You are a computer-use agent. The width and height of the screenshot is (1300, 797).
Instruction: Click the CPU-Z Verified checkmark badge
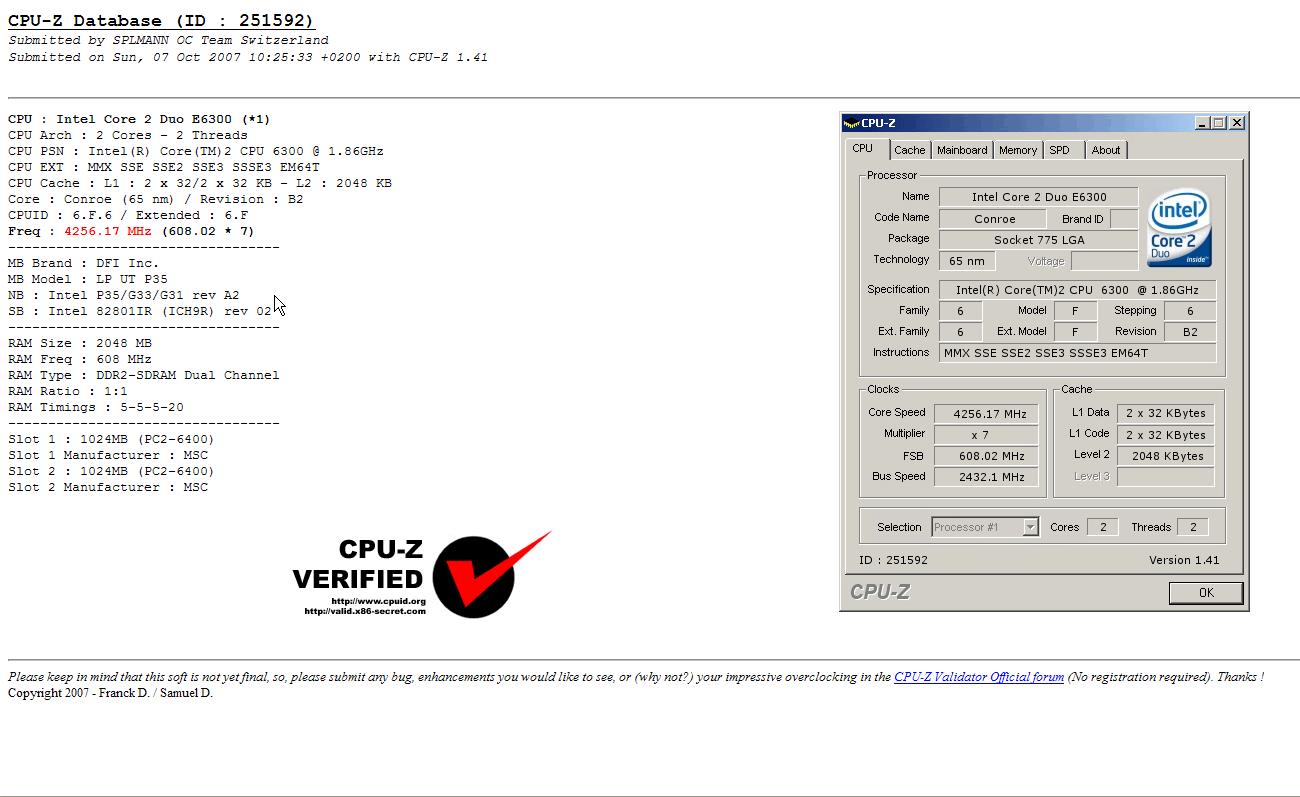pyautogui.click(x=422, y=574)
